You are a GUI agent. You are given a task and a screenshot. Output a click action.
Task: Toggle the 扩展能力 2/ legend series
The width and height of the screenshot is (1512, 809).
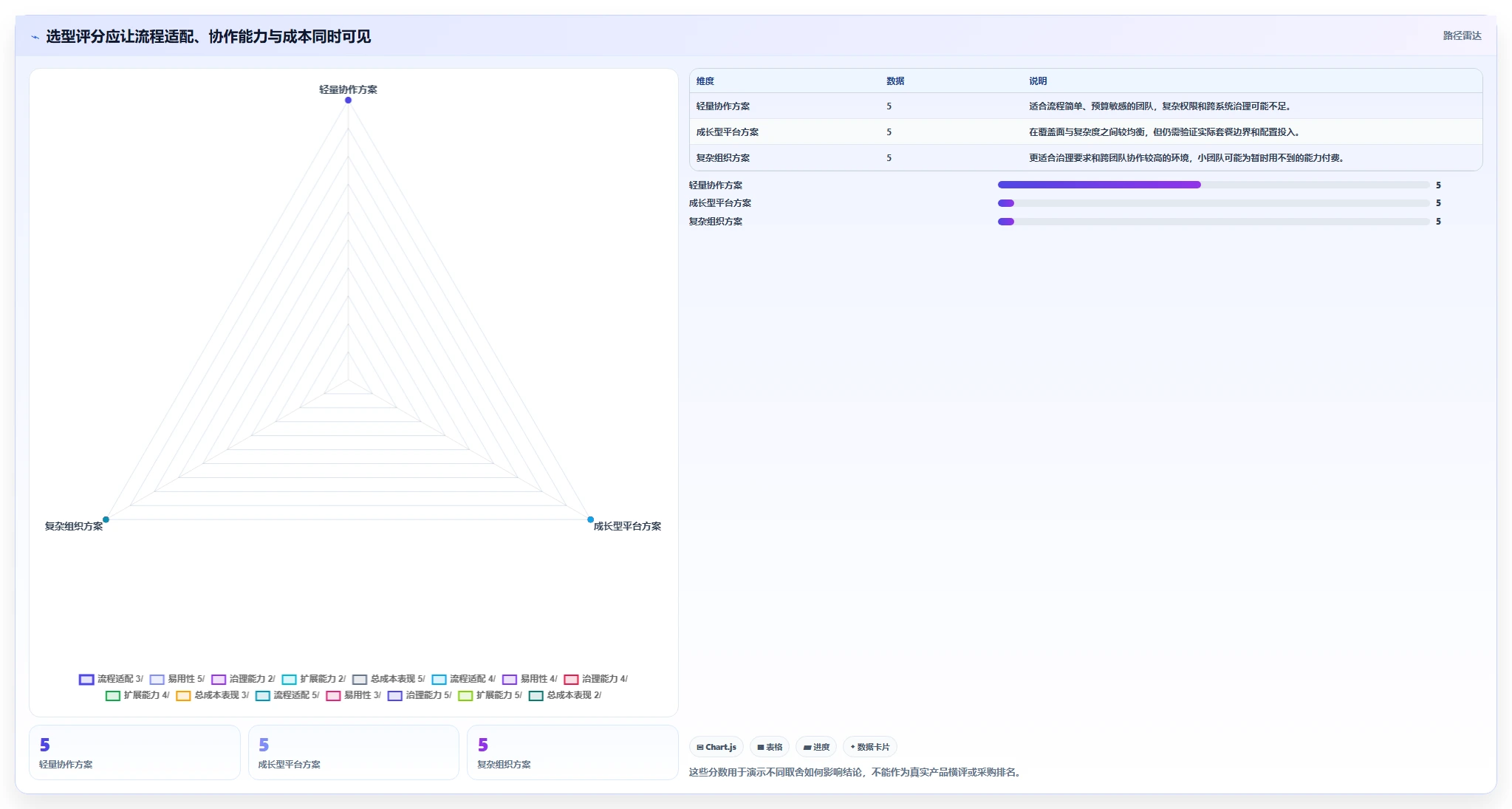(314, 679)
